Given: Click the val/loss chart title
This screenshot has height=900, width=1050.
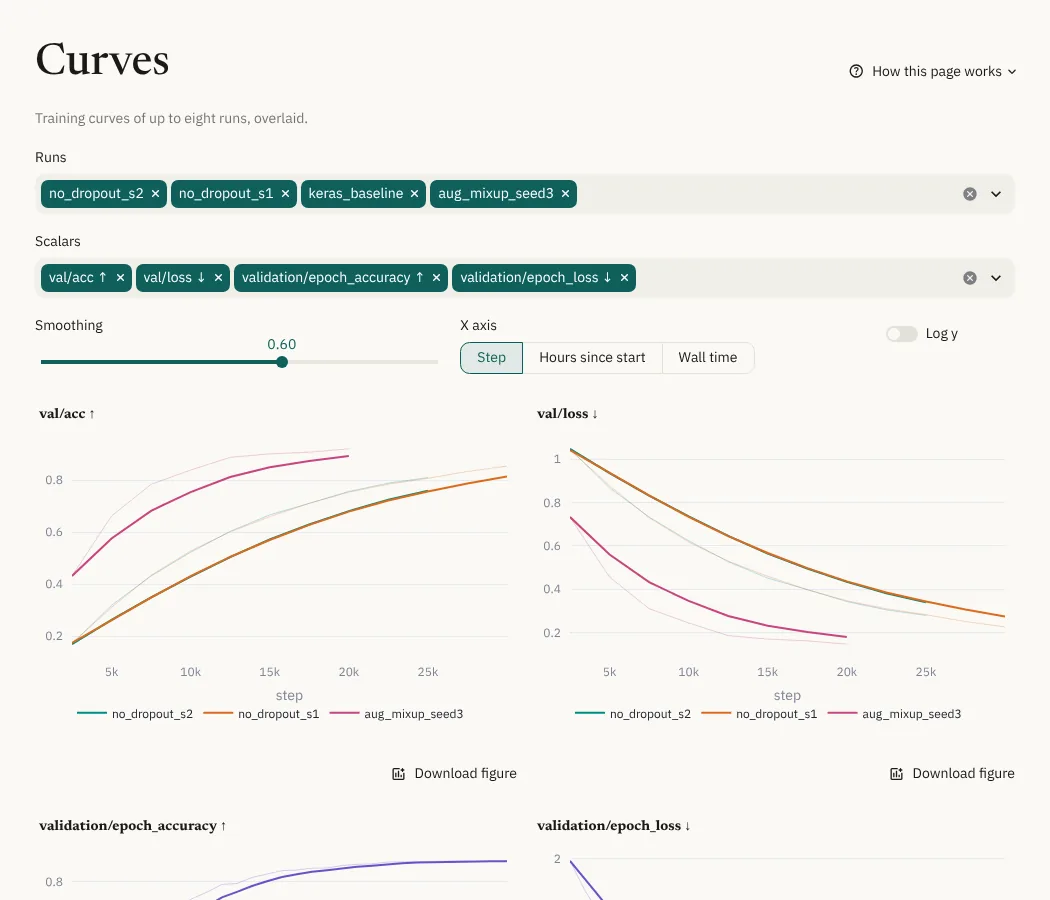Looking at the screenshot, I should click(567, 414).
